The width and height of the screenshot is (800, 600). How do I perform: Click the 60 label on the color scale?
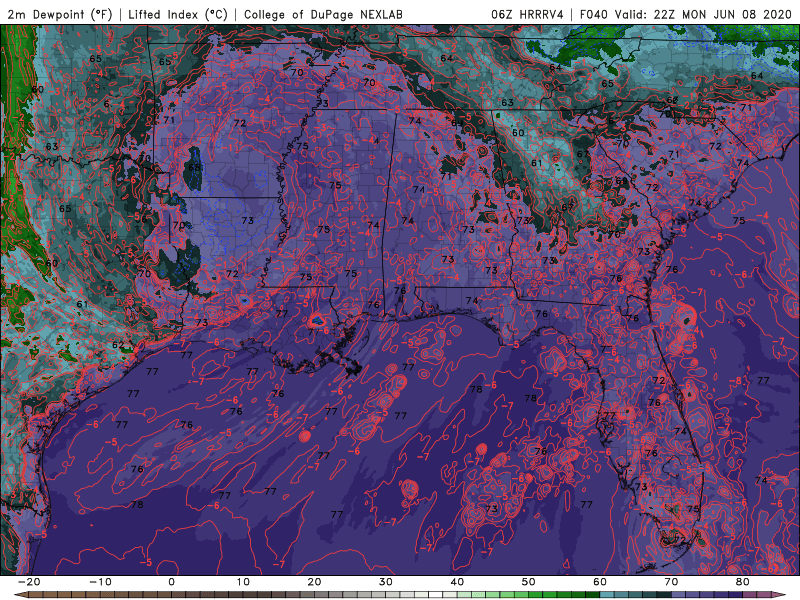click(600, 582)
